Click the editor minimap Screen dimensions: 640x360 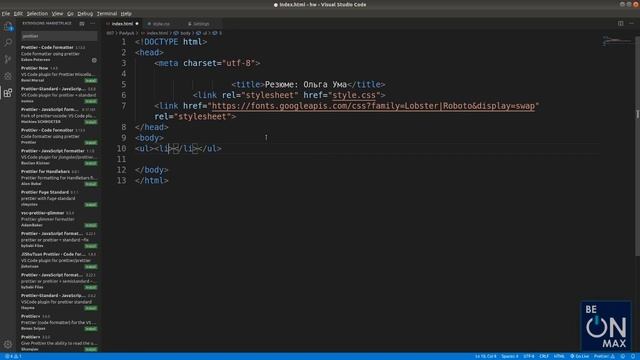coord(617,41)
